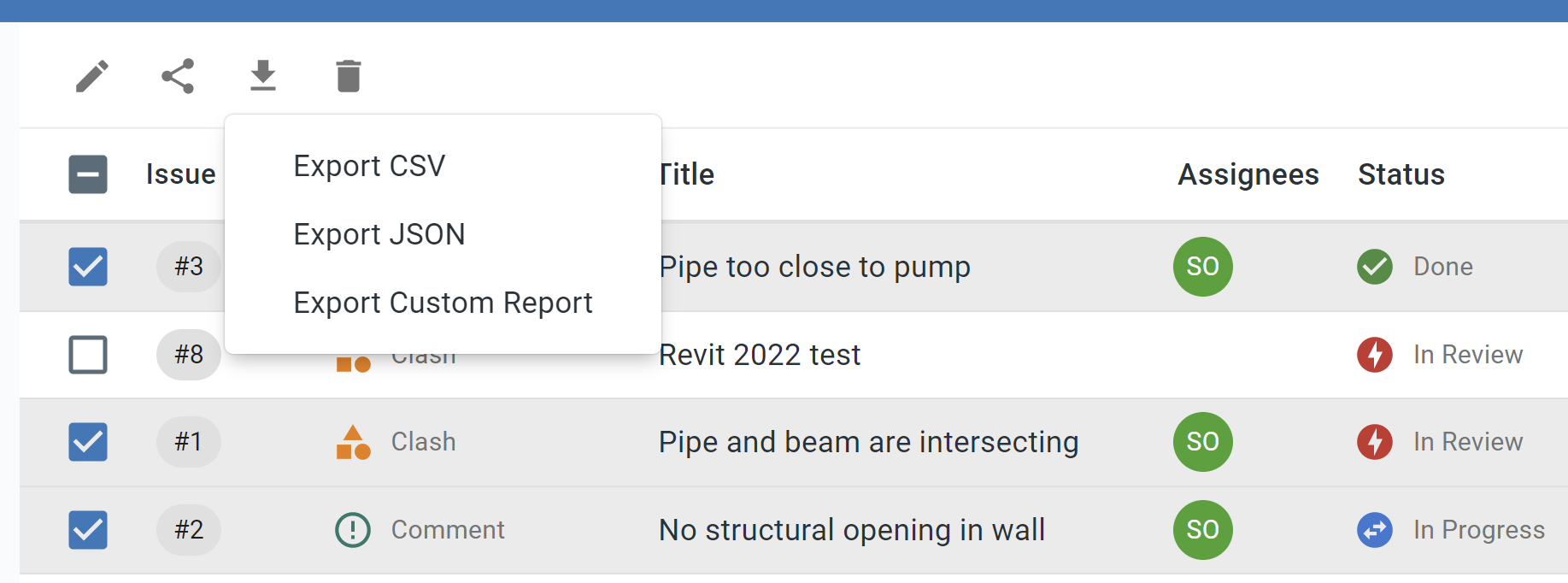Click the Comment type icon for issue #2
Screen dimensions: 1568x583
(353, 530)
